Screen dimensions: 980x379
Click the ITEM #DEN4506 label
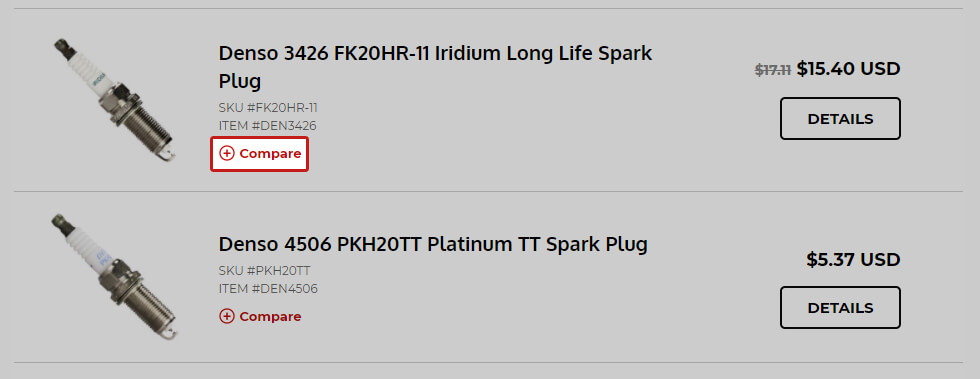point(268,289)
